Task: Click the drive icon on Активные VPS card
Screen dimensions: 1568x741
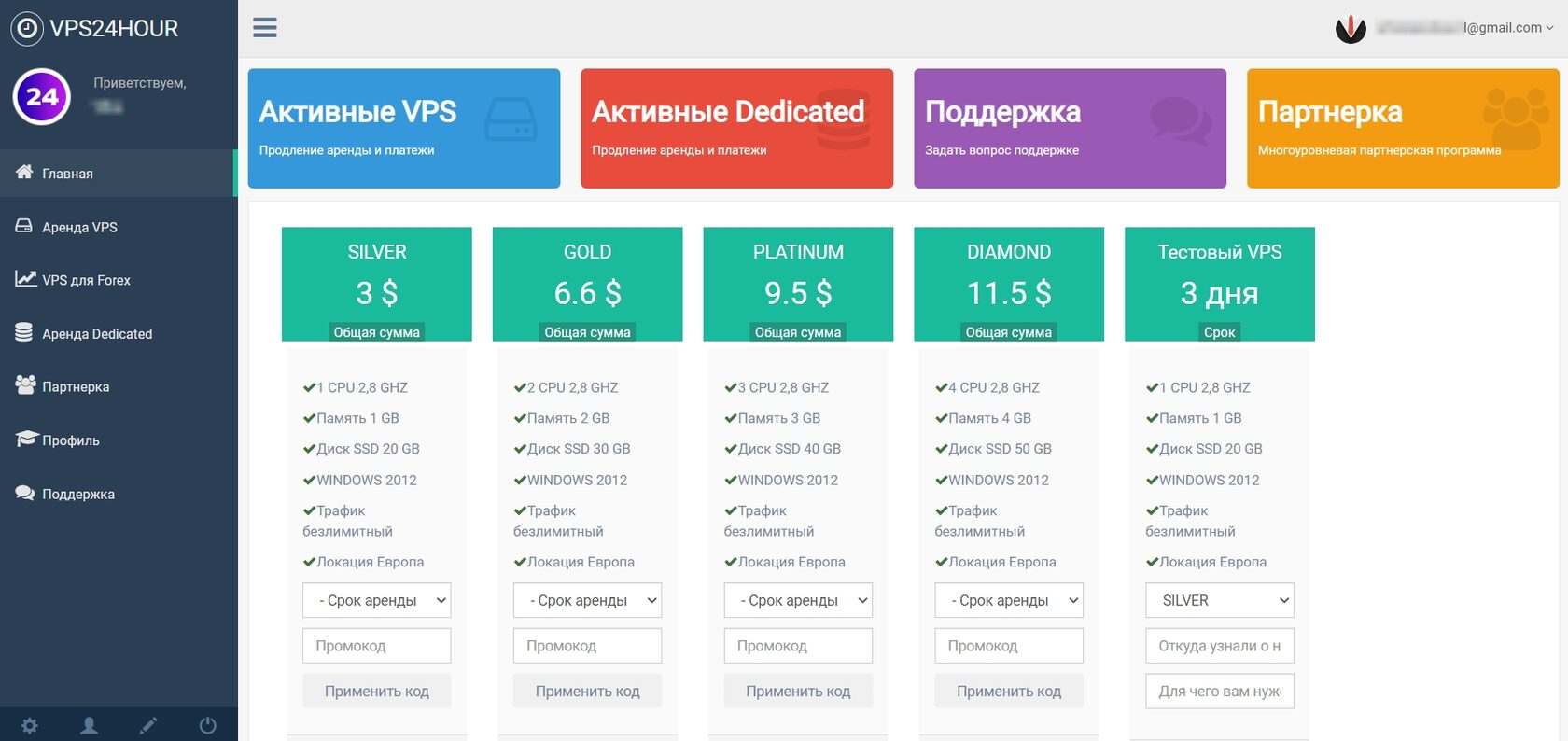Action: (x=511, y=119)
